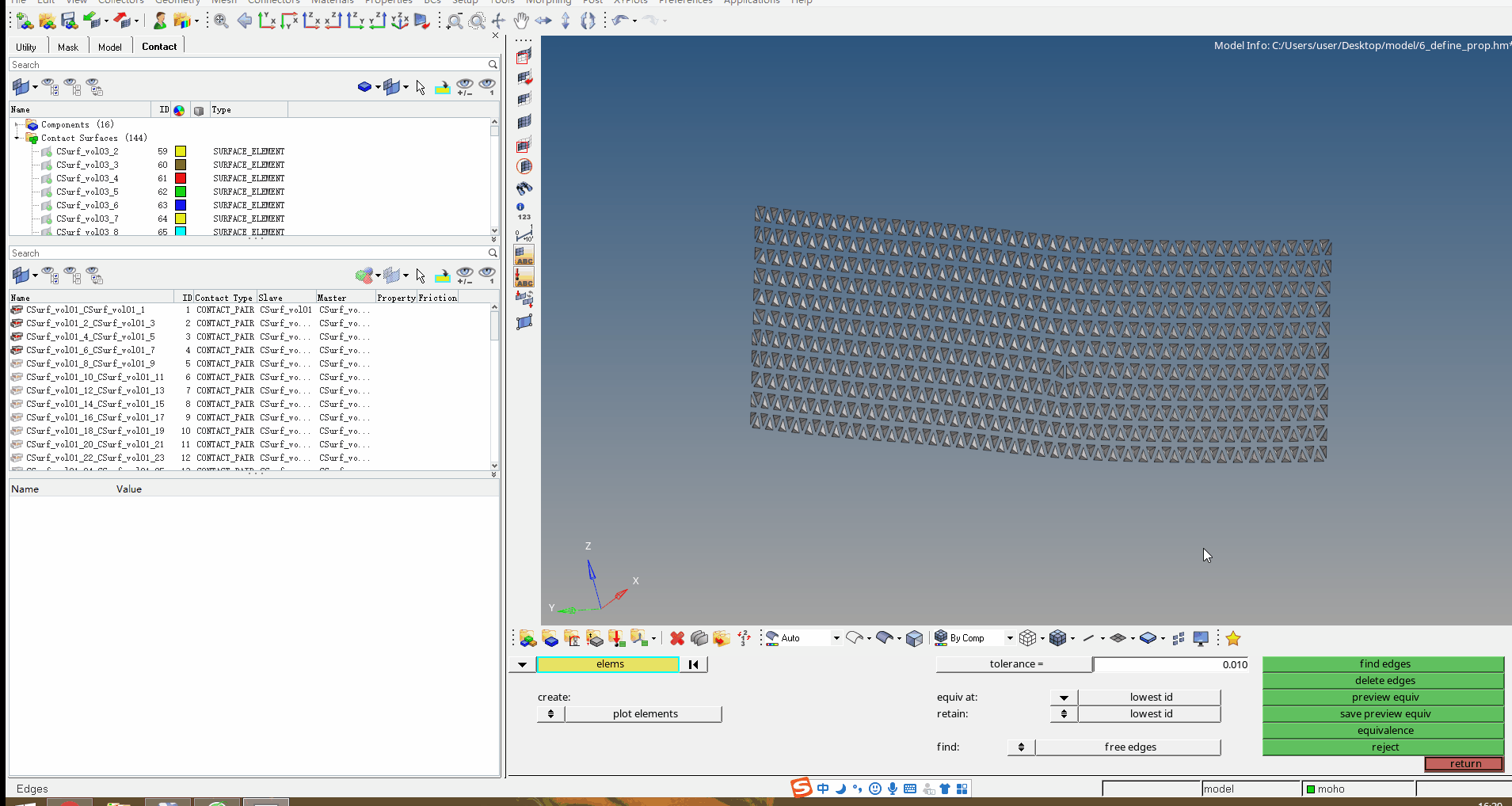Select the pan hand tool
This screenshot has width=1512, height=806.
[520, 21]
